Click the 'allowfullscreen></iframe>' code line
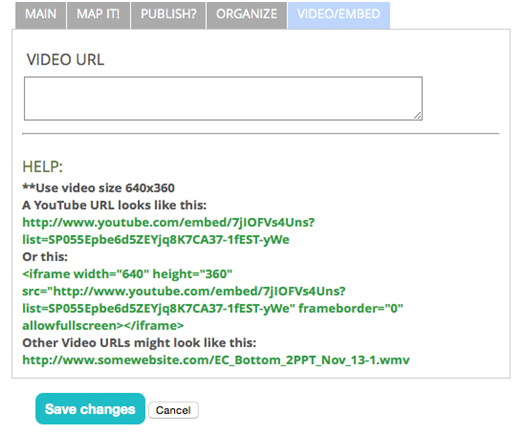Viewport: 525px width, 436px height. pos(103,325)
